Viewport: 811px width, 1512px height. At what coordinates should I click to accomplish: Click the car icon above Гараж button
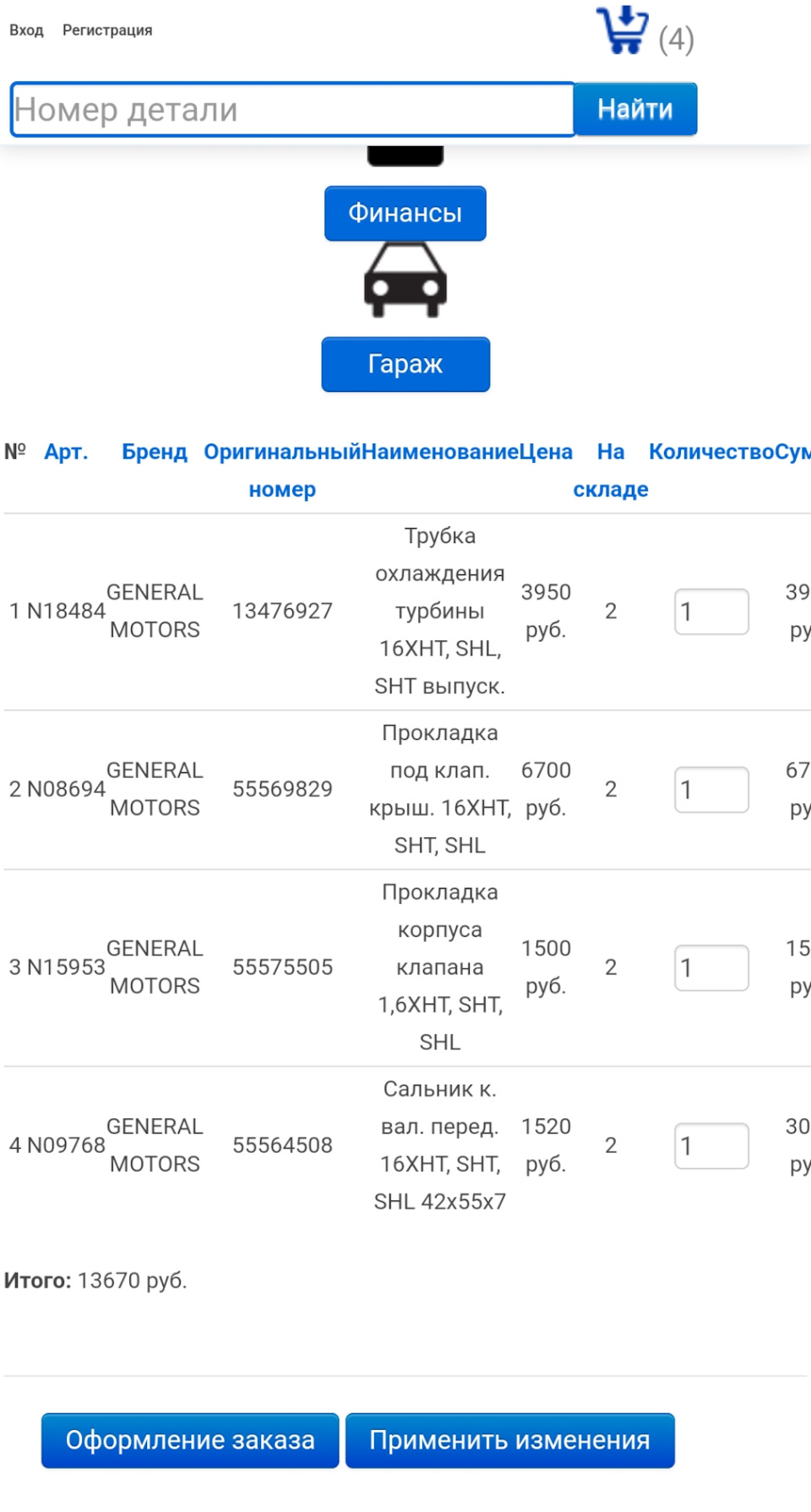coord(405,280)
